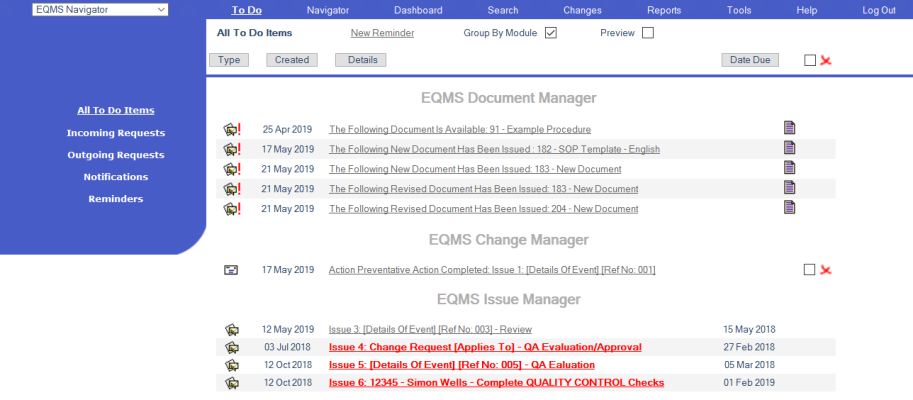Click task icon beside Issue 6 row

coord(231,383)
